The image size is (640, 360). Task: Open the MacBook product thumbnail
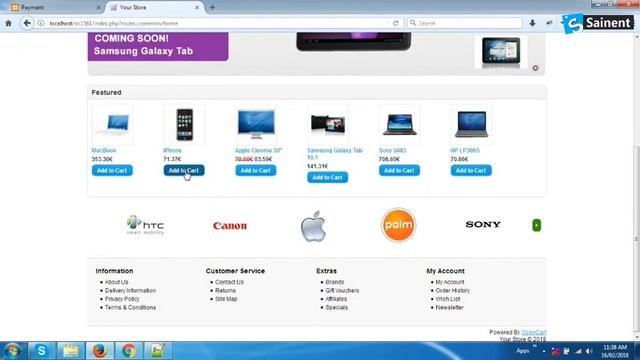112,124
